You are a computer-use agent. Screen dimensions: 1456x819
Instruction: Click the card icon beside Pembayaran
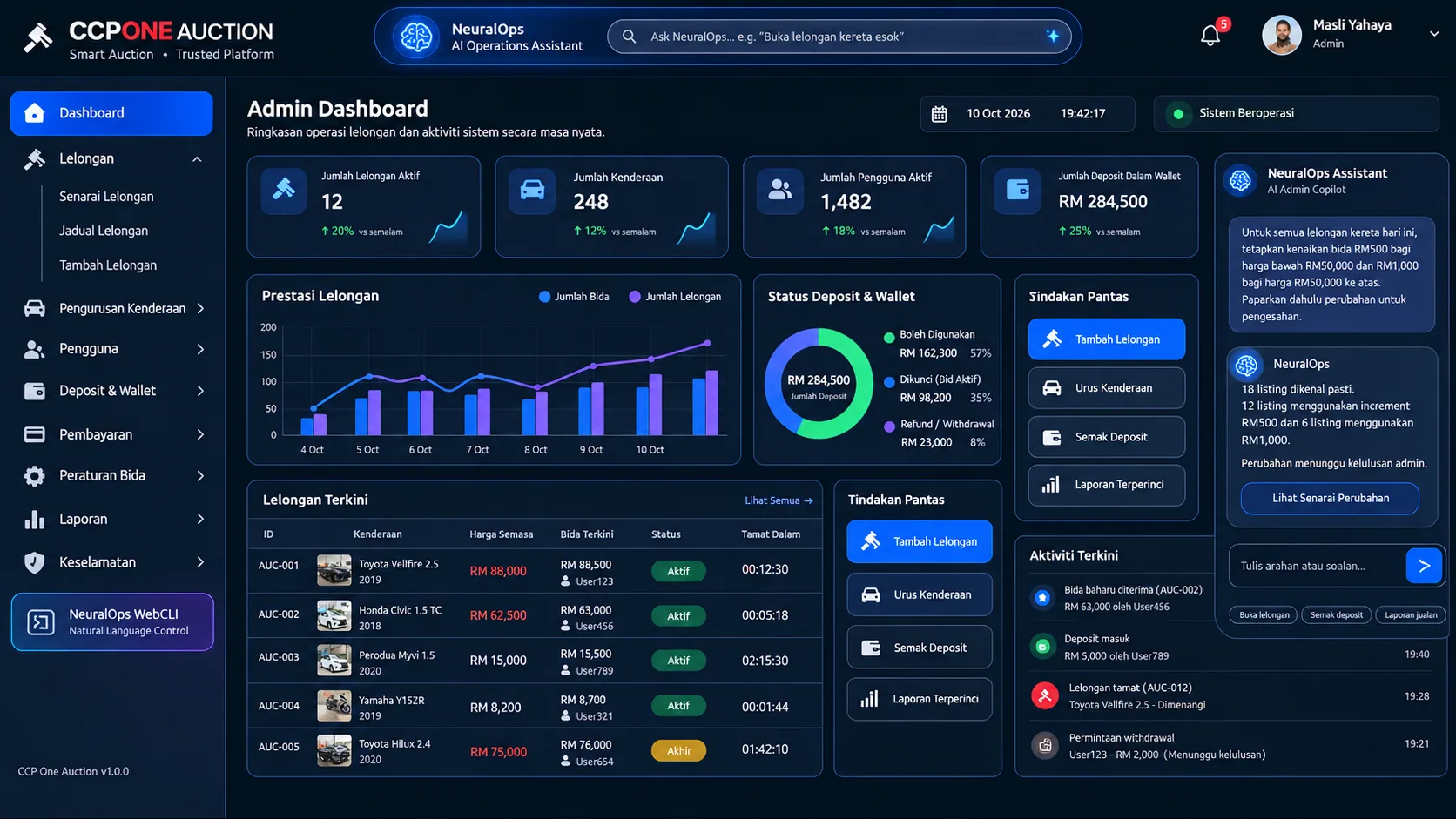(x=35, y=434)
